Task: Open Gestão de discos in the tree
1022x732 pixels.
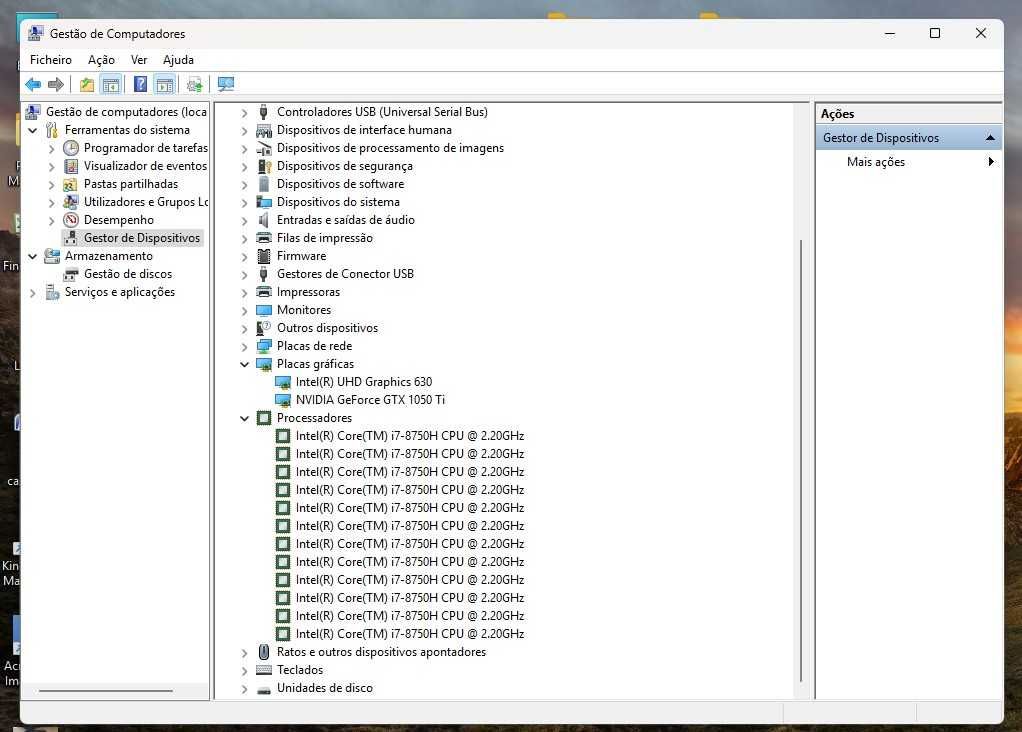Action: 128,274
